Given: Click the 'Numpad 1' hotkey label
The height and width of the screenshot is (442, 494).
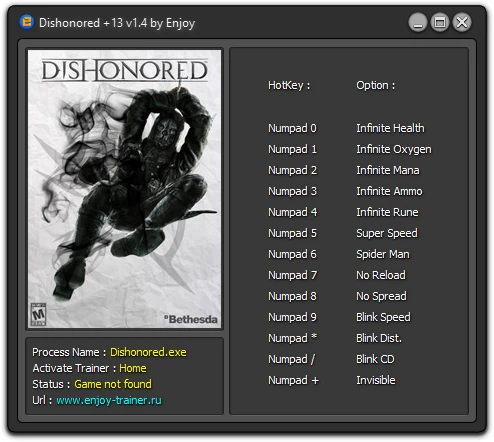Looking at the screenshot, I should (x=292, y=149).
